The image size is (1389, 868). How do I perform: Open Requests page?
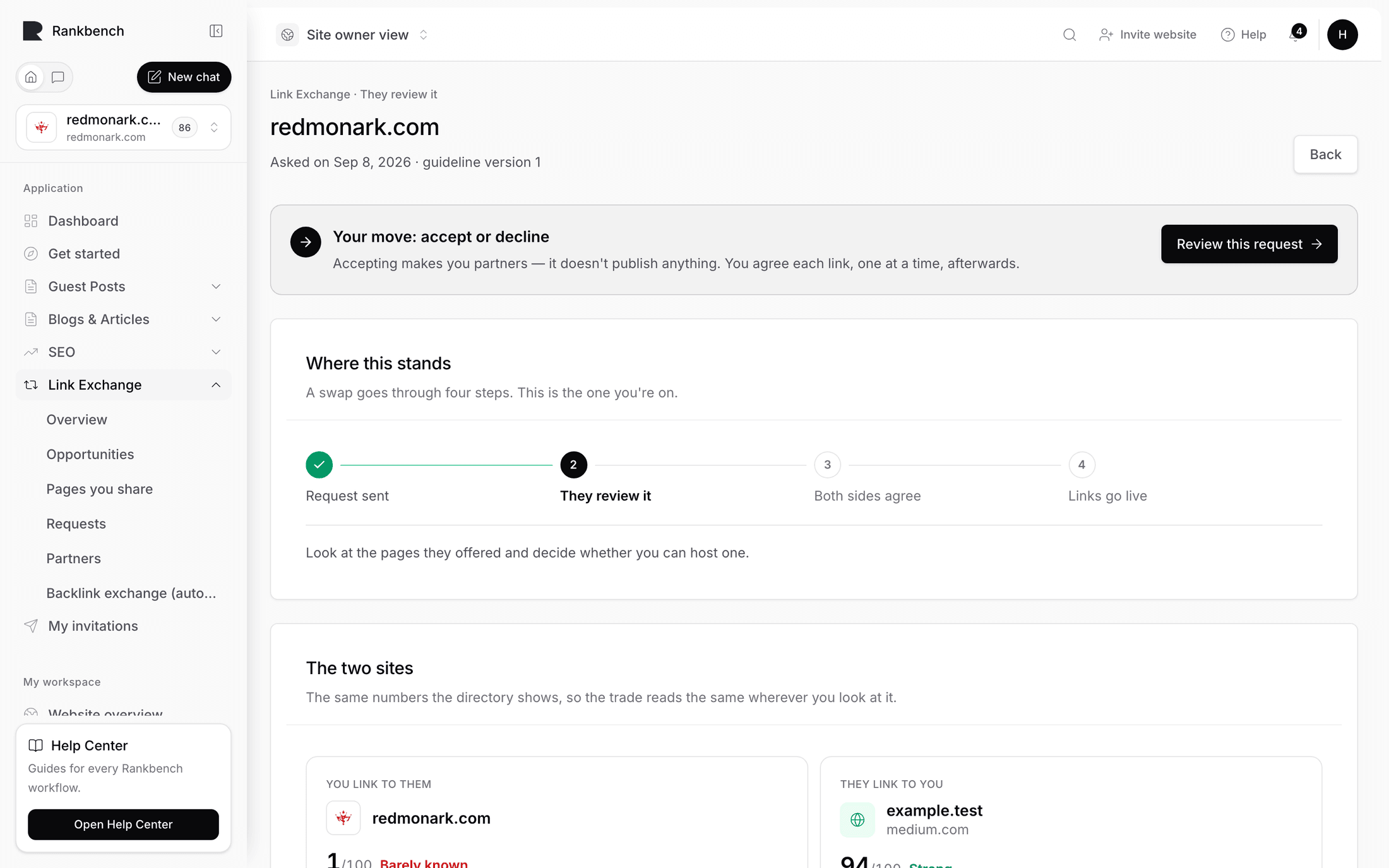tap(76, 524)
